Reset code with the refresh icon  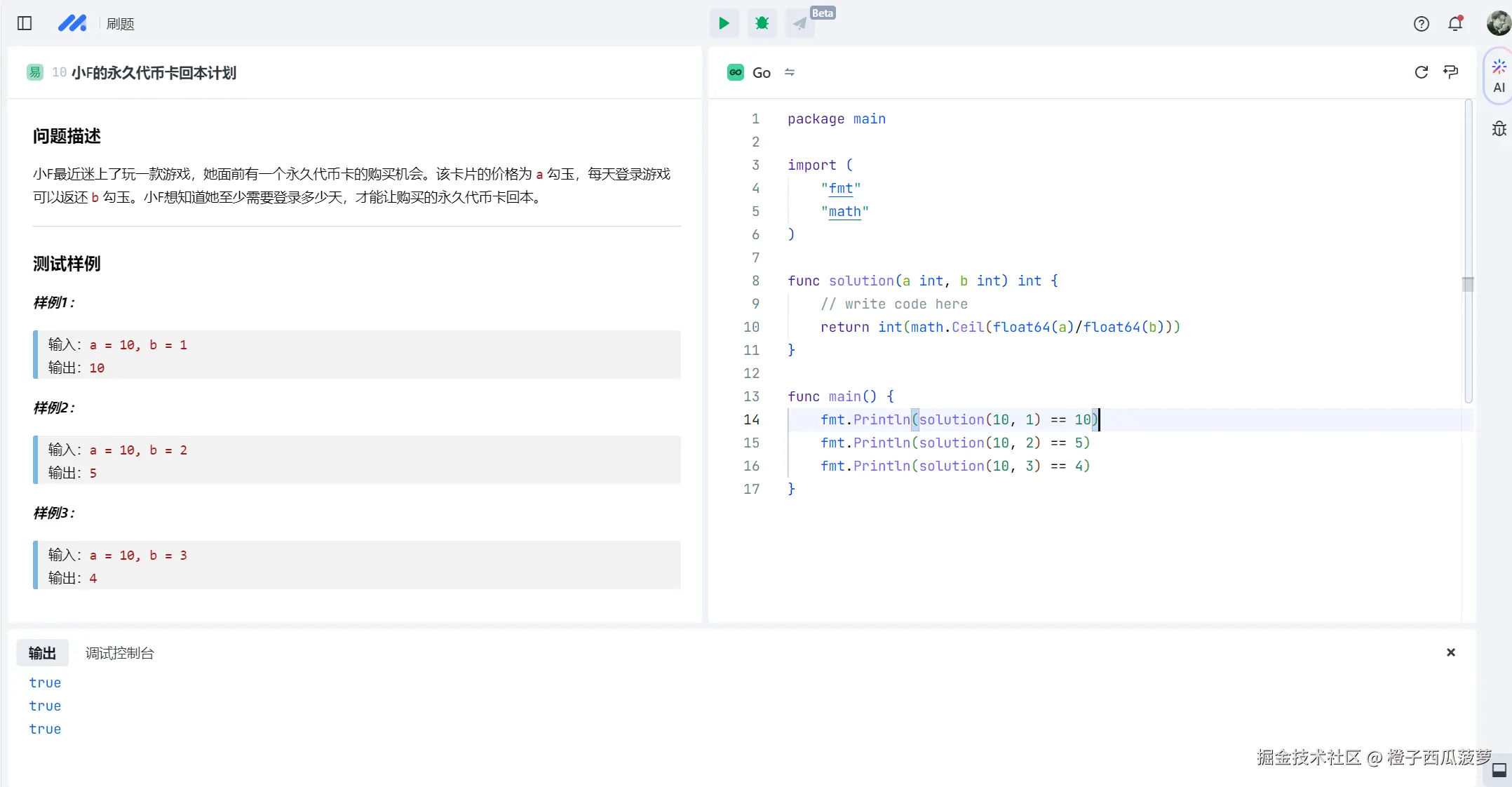[1422, 72]
